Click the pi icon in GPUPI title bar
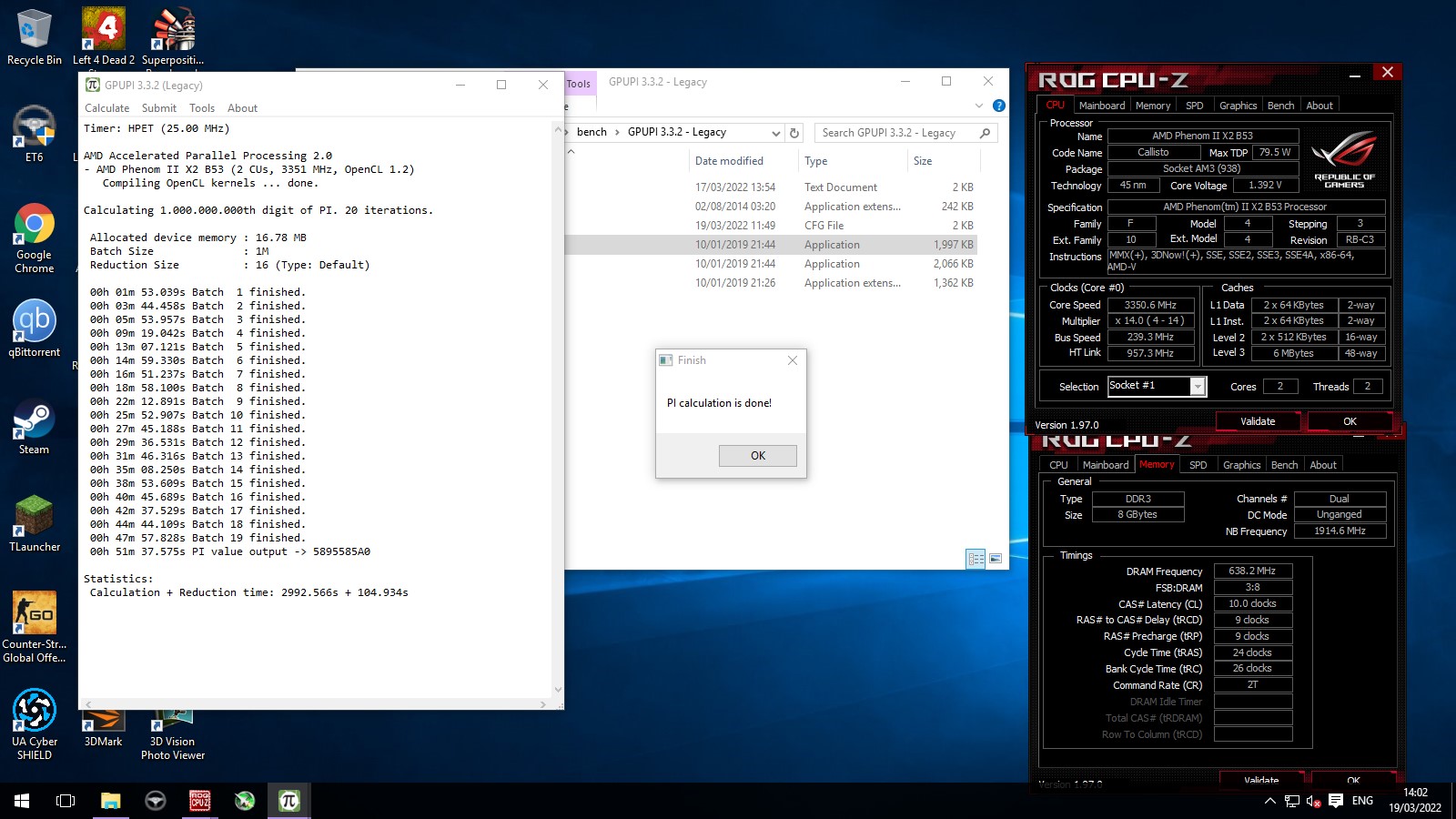1456x819 pixels. pos(93,85)
